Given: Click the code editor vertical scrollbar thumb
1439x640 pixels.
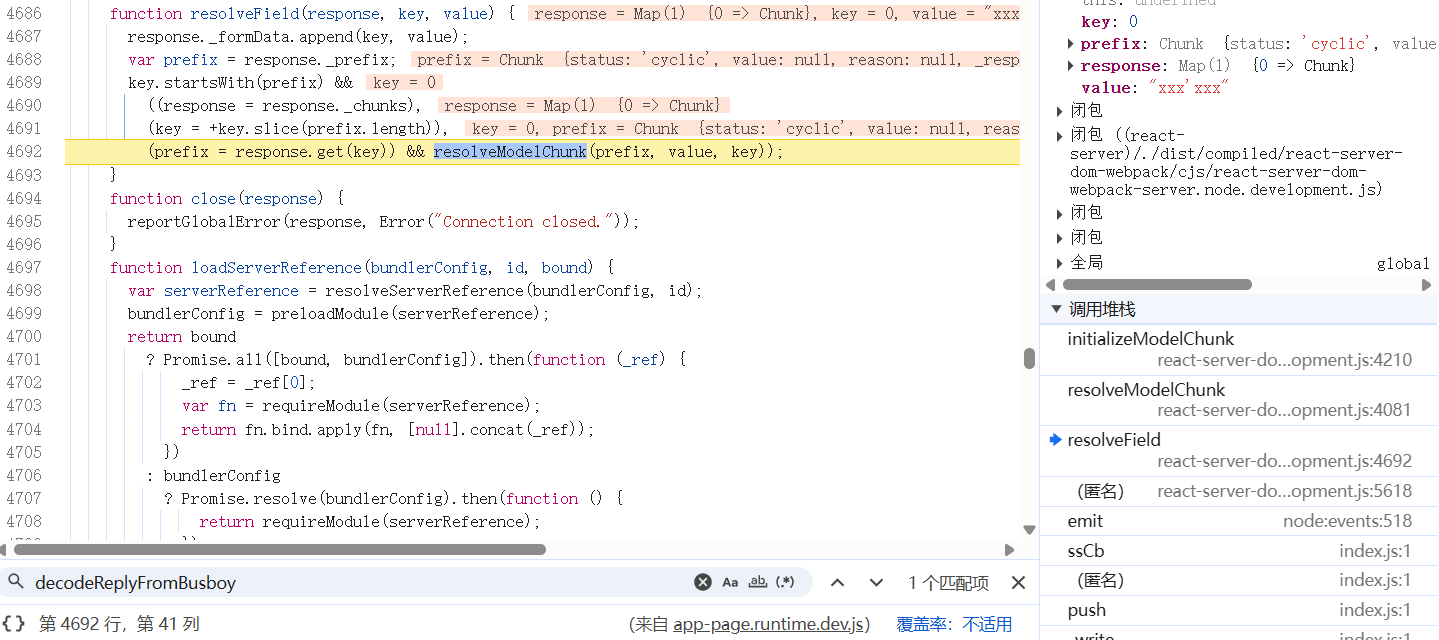Looking at the screenshot, I should point(1029,358).
